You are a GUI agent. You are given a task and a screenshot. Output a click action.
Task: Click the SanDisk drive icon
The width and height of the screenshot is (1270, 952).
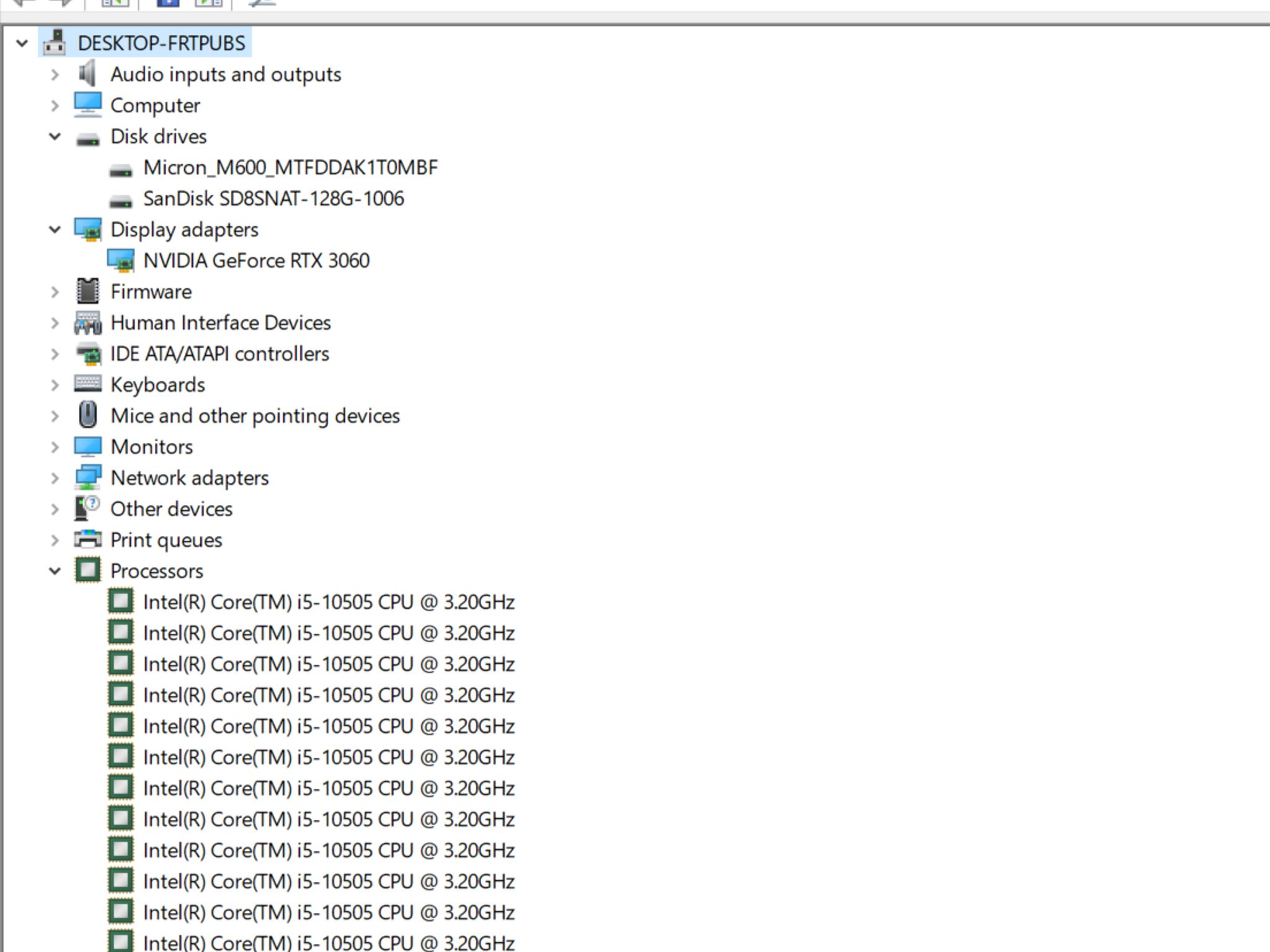pos(120,201)
